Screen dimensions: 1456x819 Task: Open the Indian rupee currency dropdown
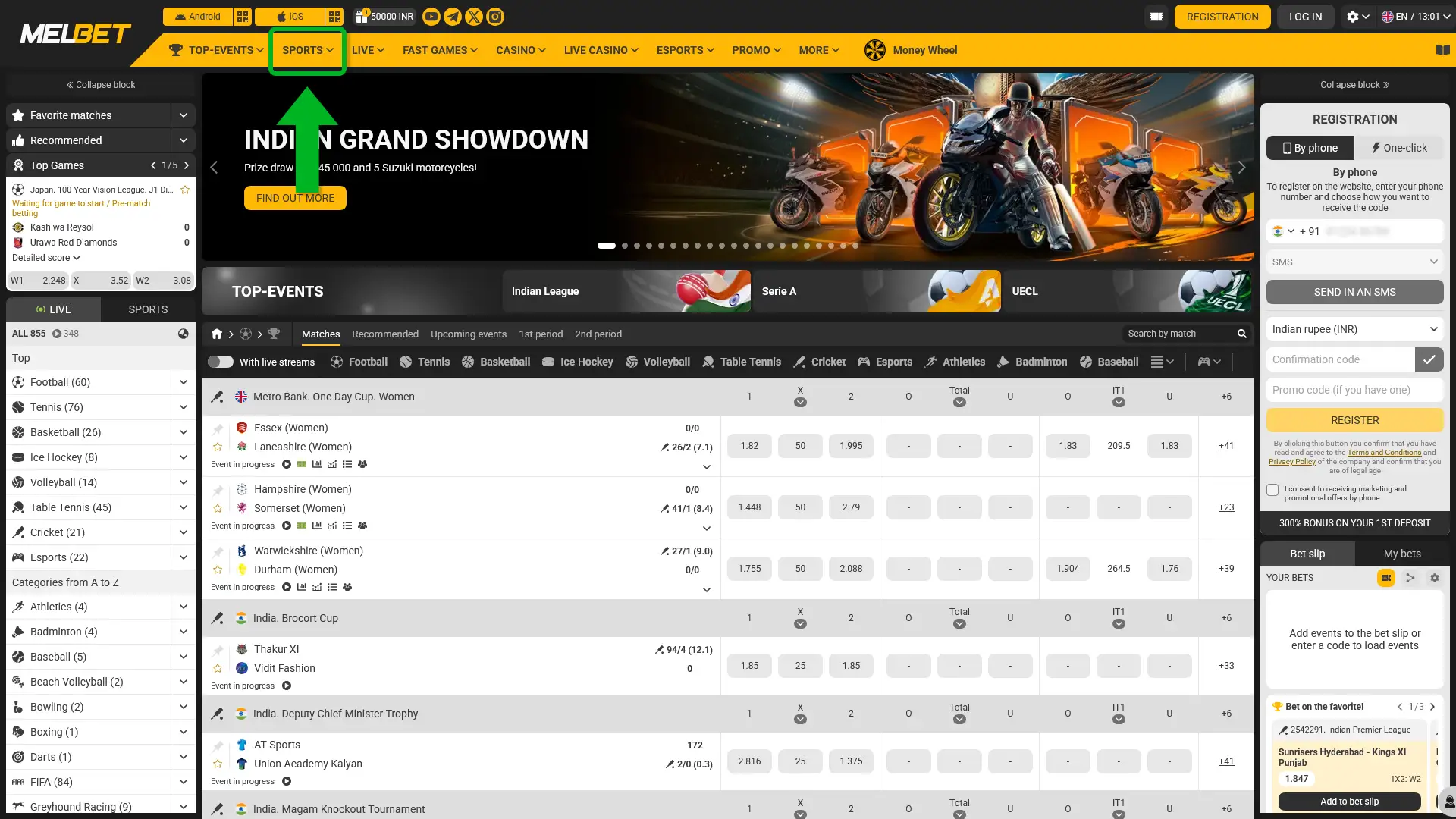click(1355, 329)
